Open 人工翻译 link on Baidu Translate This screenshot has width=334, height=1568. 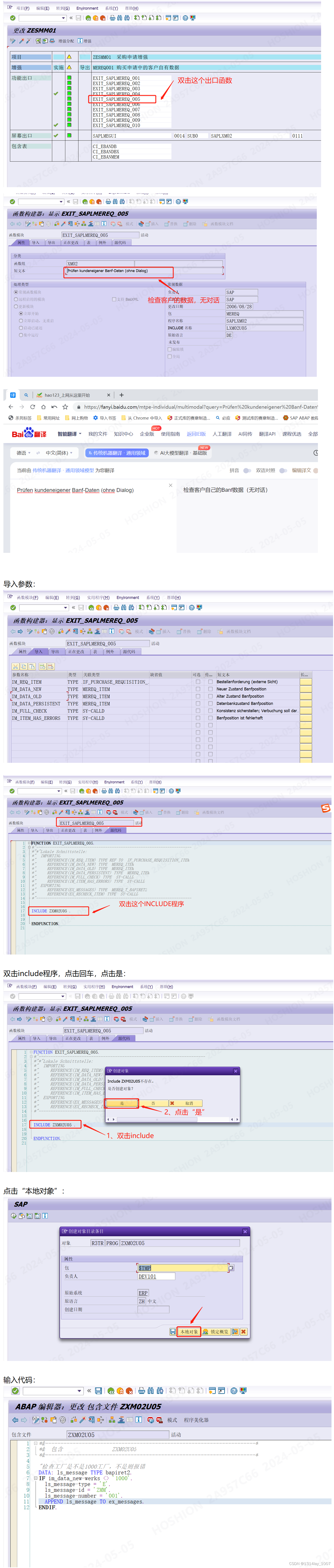(222, 434)
